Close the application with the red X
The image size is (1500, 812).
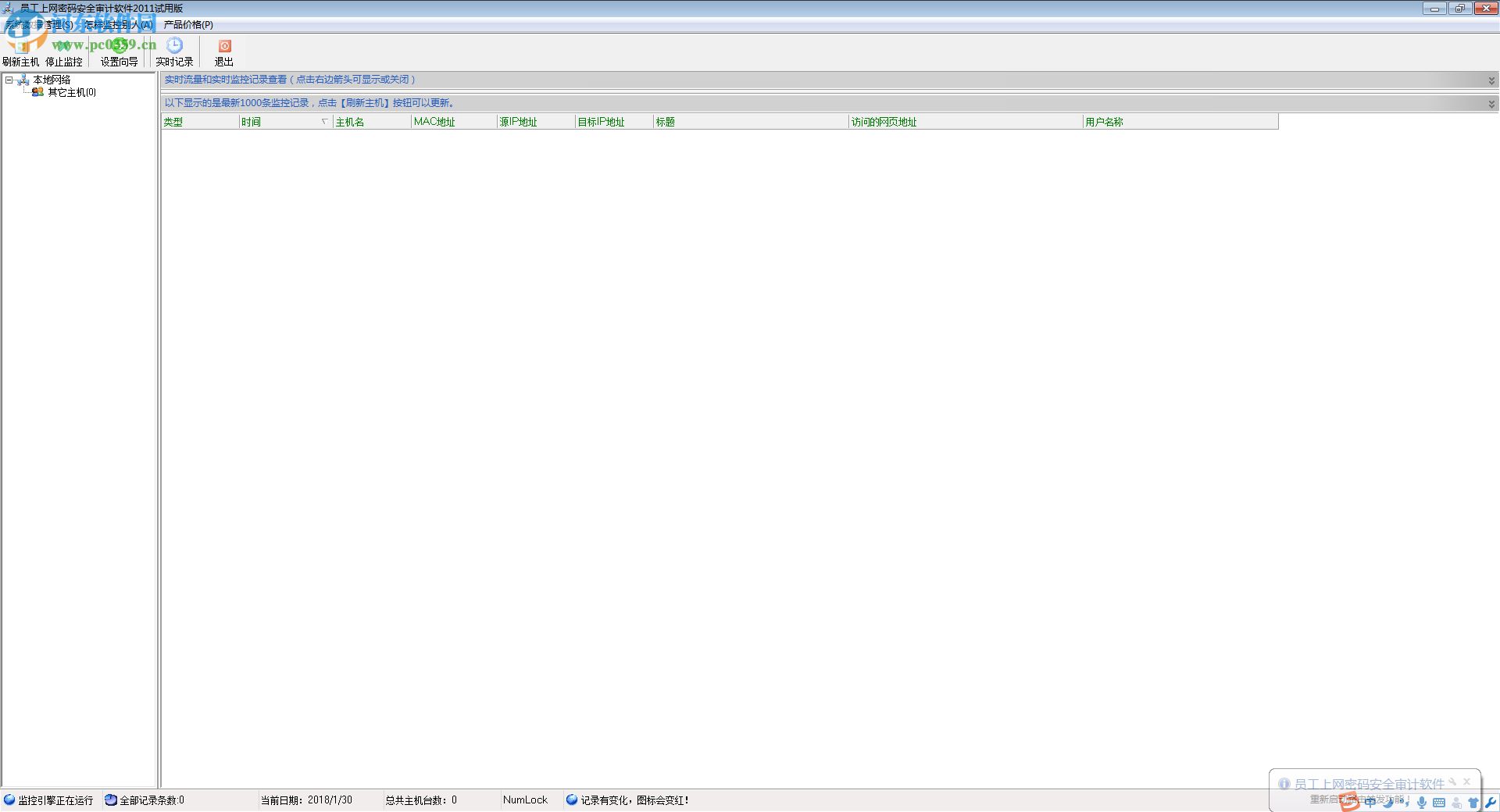(x=1485, y=9)
